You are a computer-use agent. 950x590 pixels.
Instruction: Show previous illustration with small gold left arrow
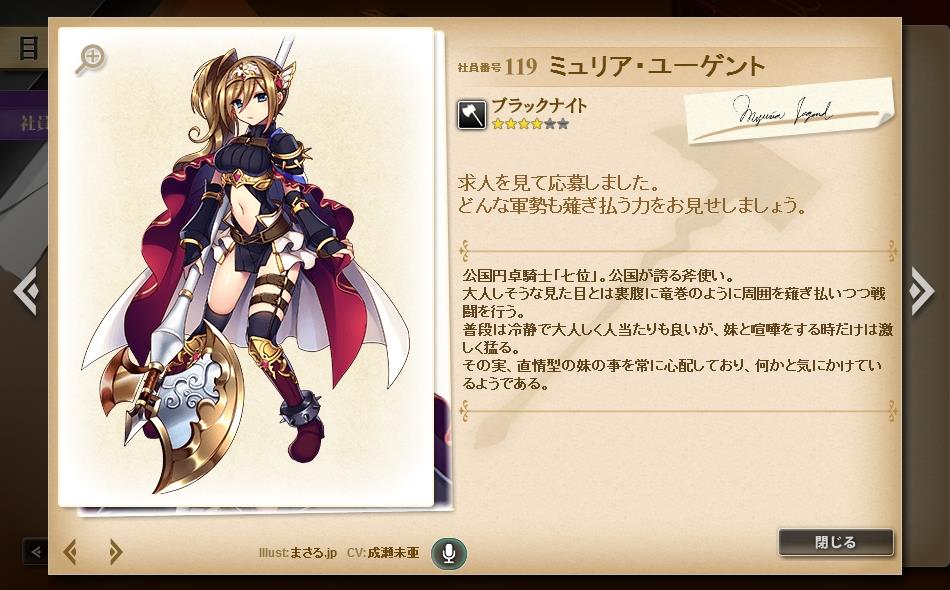click(x=70, y=552)
